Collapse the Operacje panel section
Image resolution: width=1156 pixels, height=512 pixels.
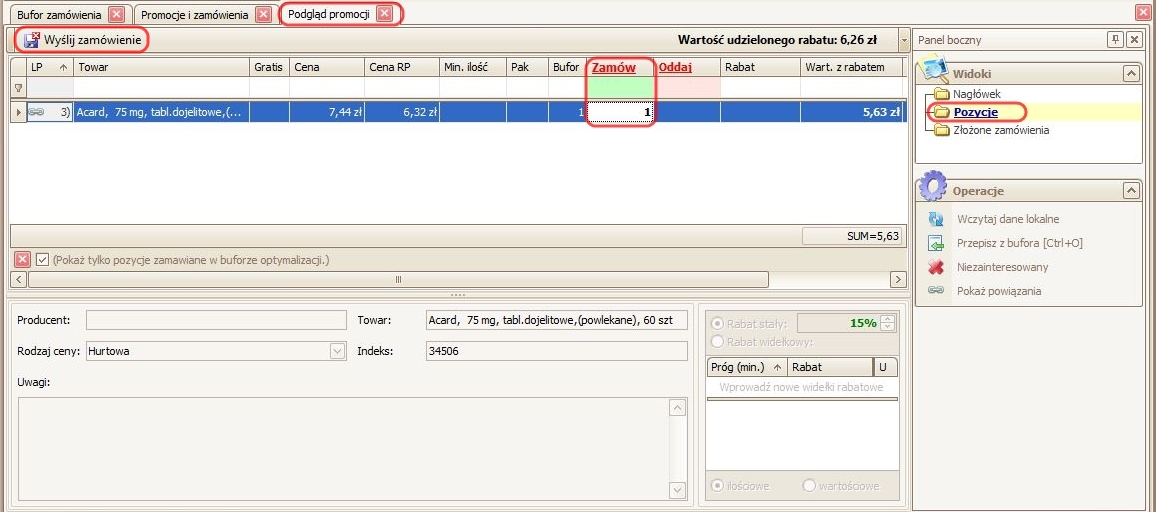(x=1130, y=190)
